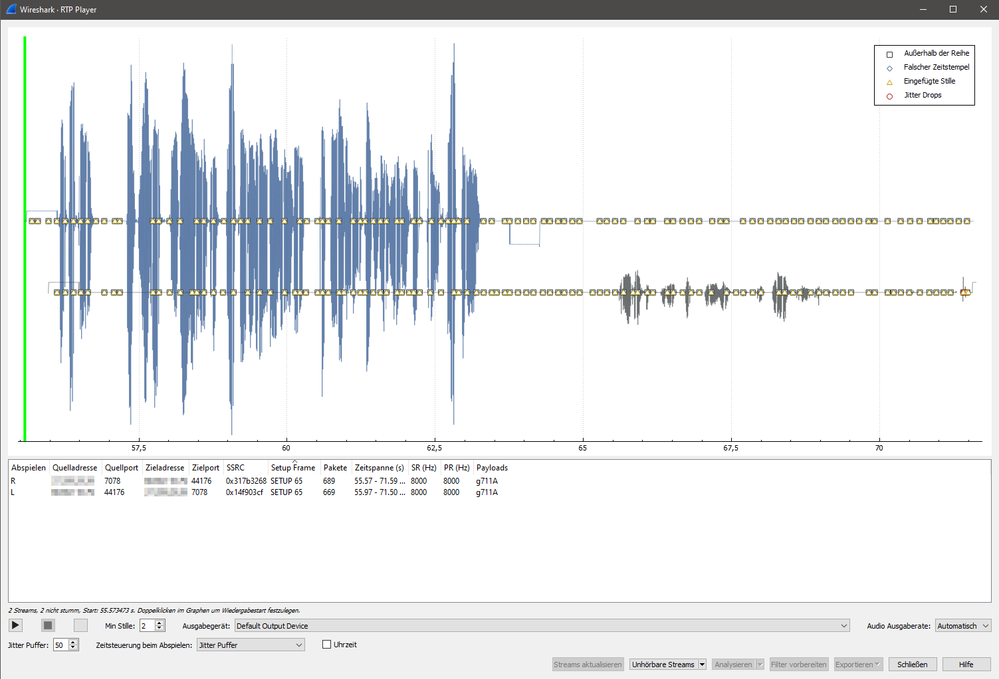Click the Wireshark fin icon in title bar
The height and width of the screenshot is (679, 999).
click(11, 10)
